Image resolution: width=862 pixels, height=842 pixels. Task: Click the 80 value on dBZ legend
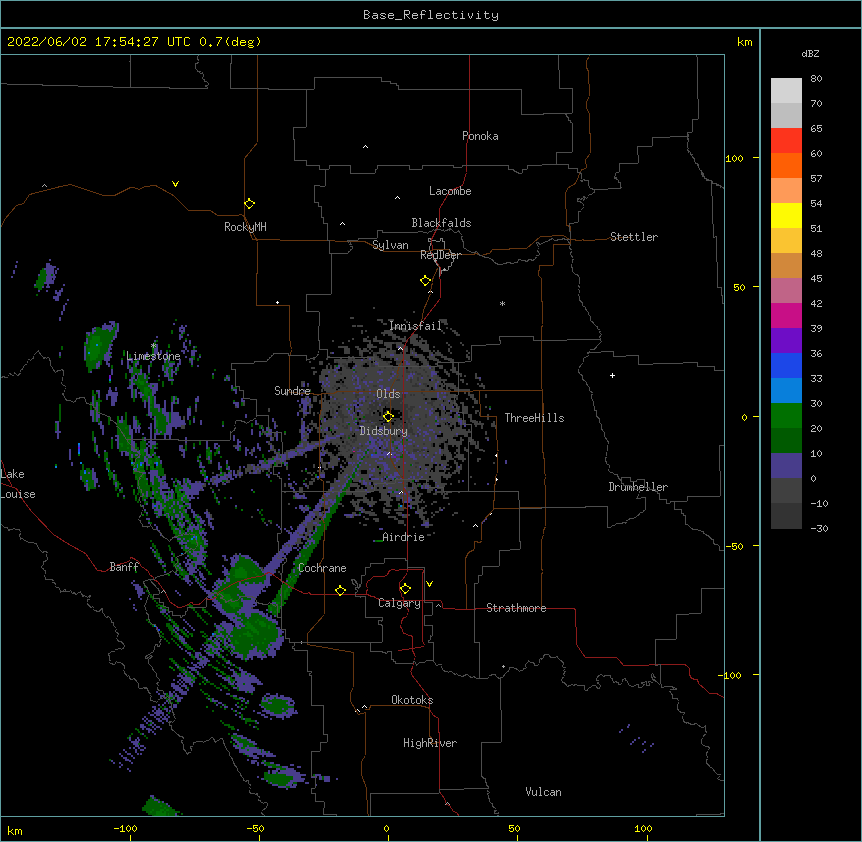(x=816, y=79)
